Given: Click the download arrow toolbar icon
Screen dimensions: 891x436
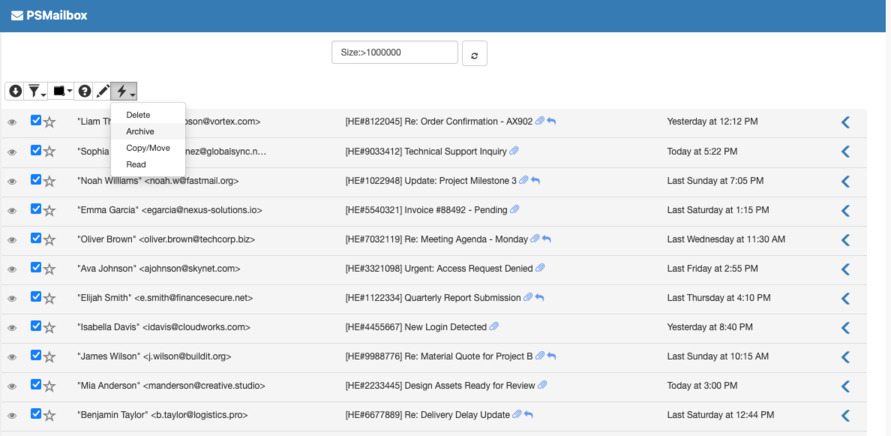Looking at the screenshot, I should pyautogui.click(x=15, y=91).
